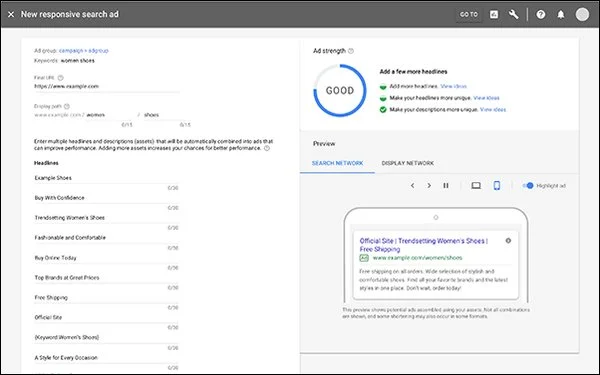Edit the 'Buy Online Today' headline
600x375 pixels.
[x=106, y=258]
